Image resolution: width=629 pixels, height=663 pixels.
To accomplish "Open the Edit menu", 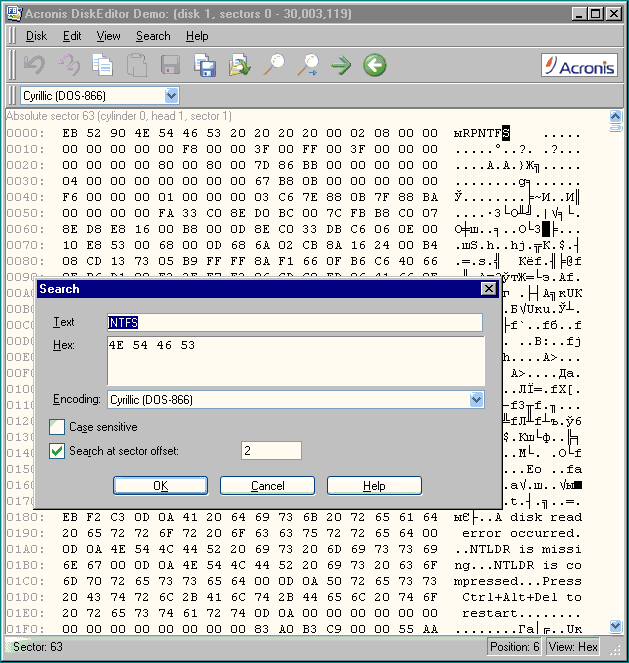I will click(x=72, y=36).
